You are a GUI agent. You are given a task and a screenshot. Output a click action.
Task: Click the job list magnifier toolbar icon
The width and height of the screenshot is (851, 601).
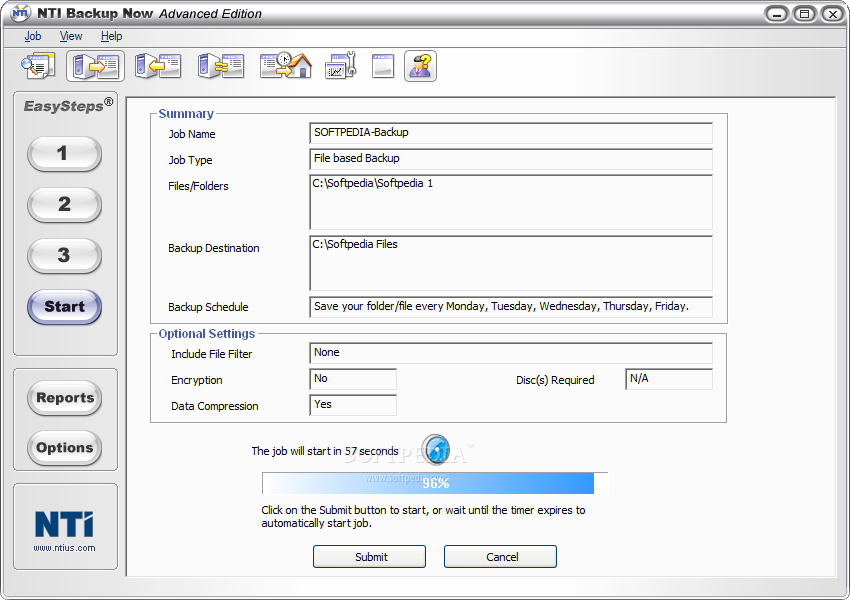(38, 66)
